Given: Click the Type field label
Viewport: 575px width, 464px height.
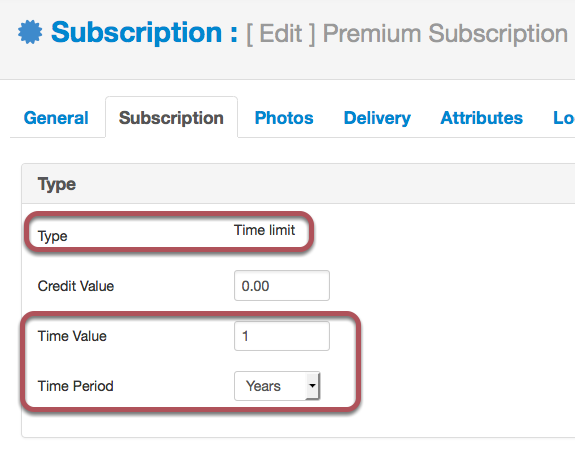Looking at the screenshot, I should coord(52,236).
